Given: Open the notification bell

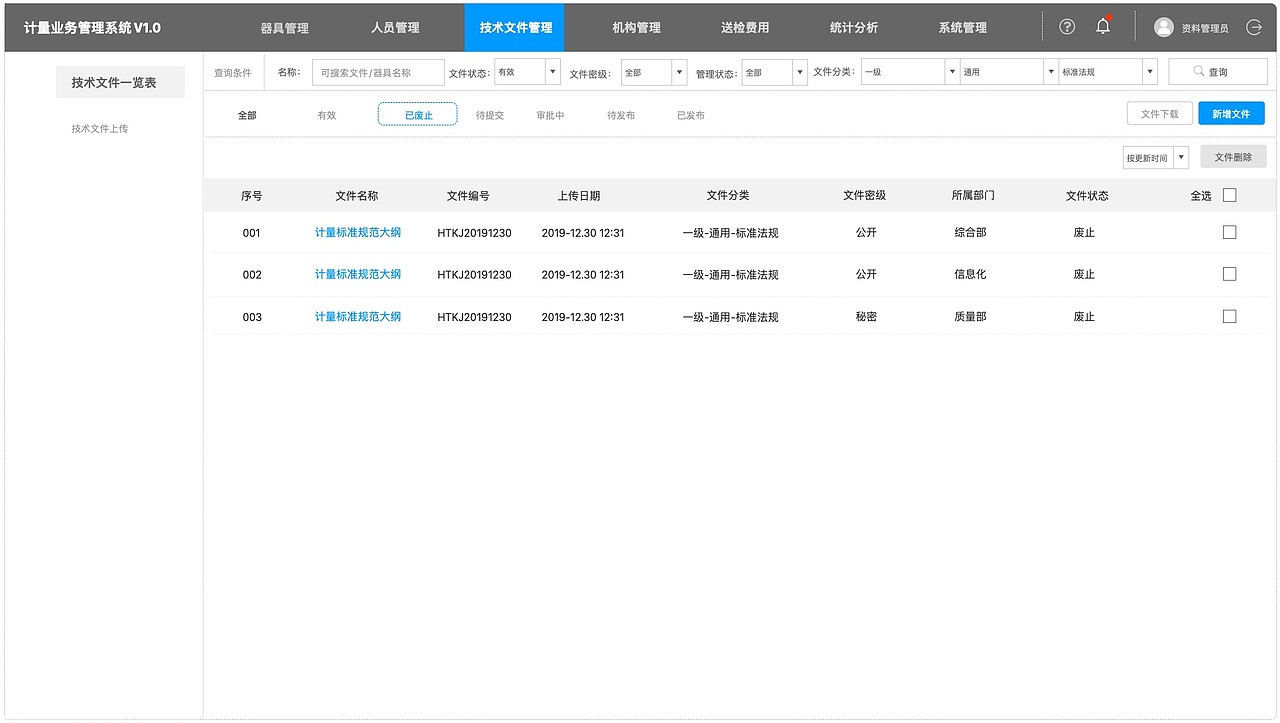Looking at the screenshot, I should click(x=1103, y=27).
